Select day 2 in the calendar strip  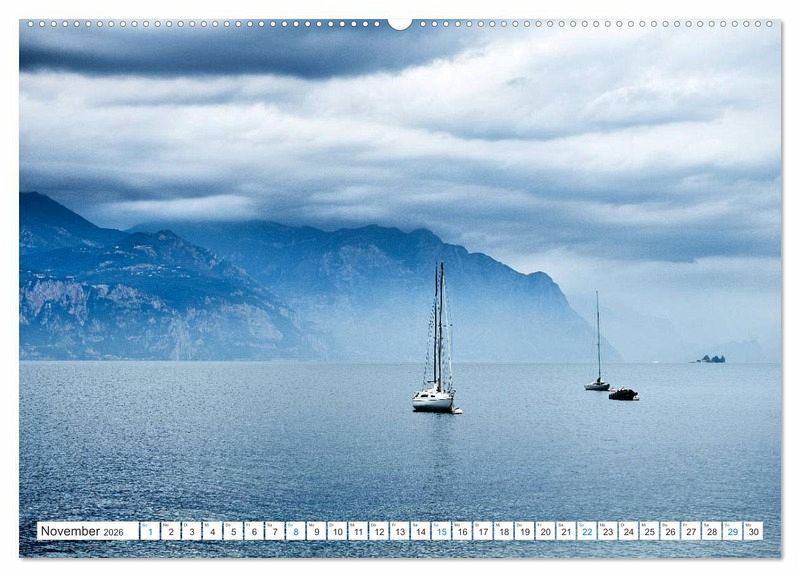click(171, 531)
